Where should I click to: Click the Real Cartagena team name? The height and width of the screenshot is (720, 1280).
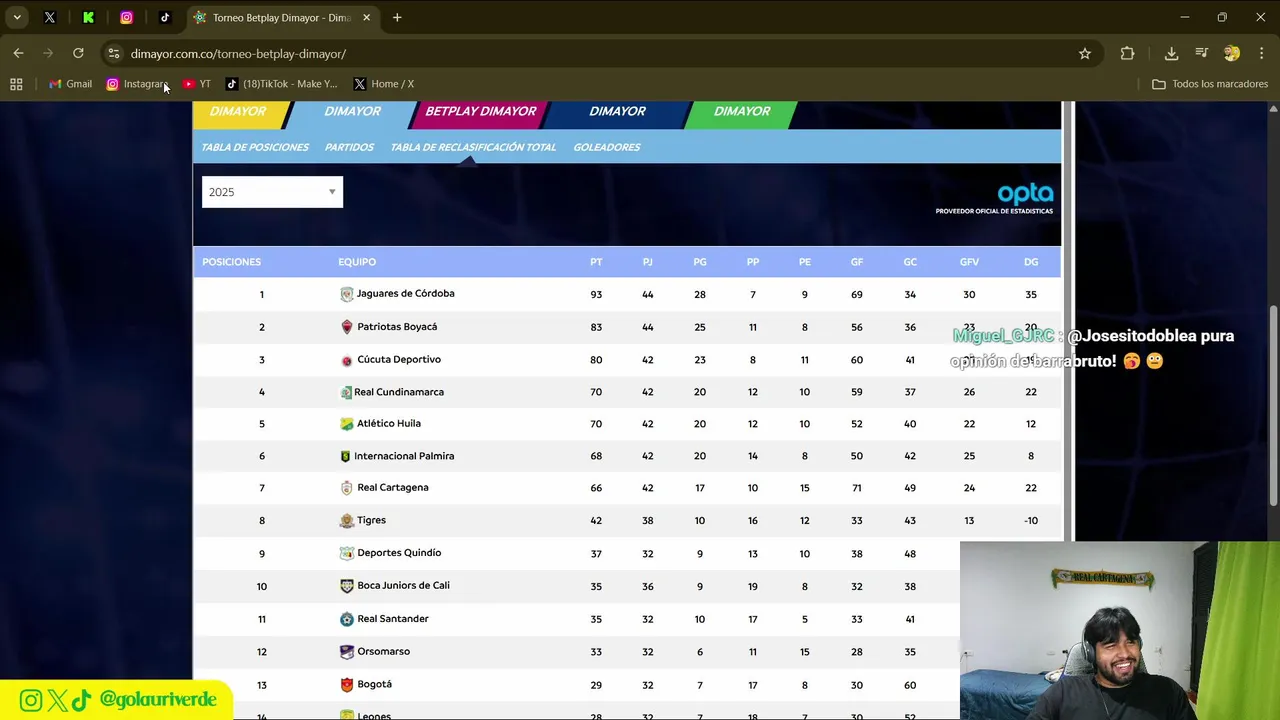(393, 488)
